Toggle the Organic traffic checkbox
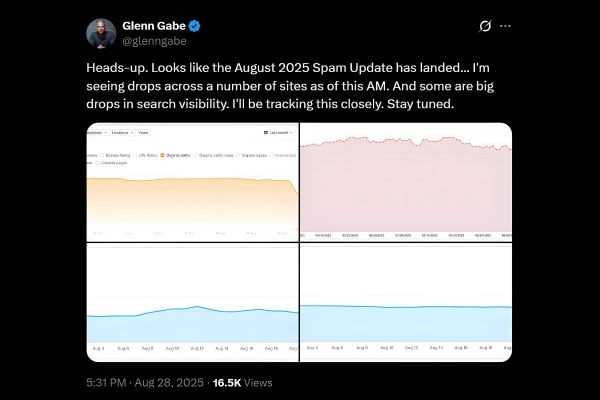Image resolution: width=600 pixels, height=400 pixels. tap(162, 156)
